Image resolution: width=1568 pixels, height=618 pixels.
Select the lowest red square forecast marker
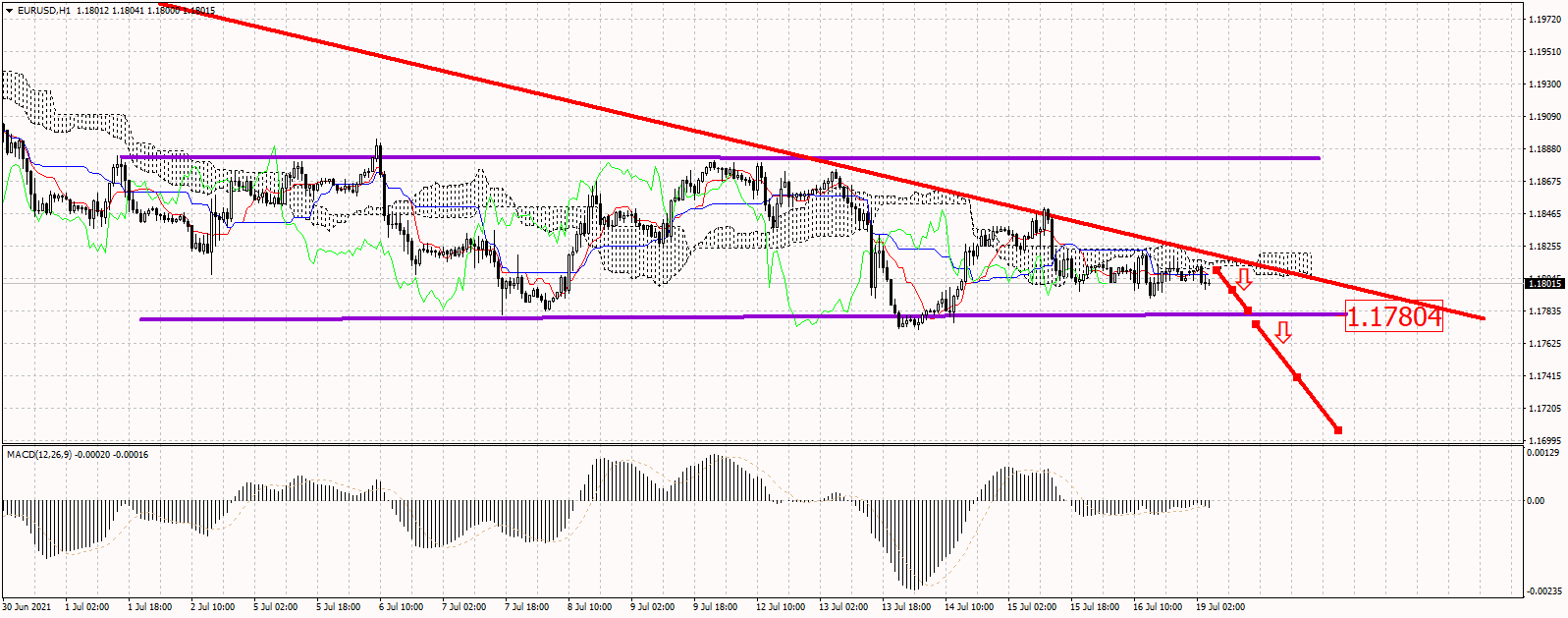[x=1338, y=429]
